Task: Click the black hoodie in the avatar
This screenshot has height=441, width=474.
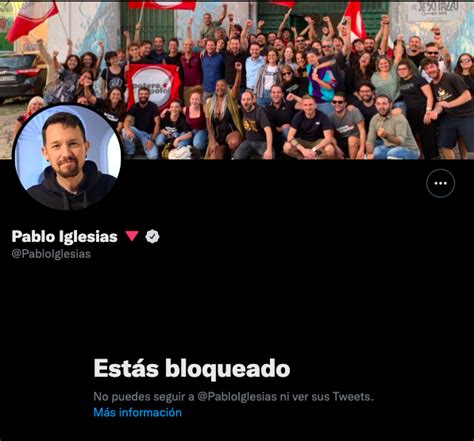Action: 71,189
